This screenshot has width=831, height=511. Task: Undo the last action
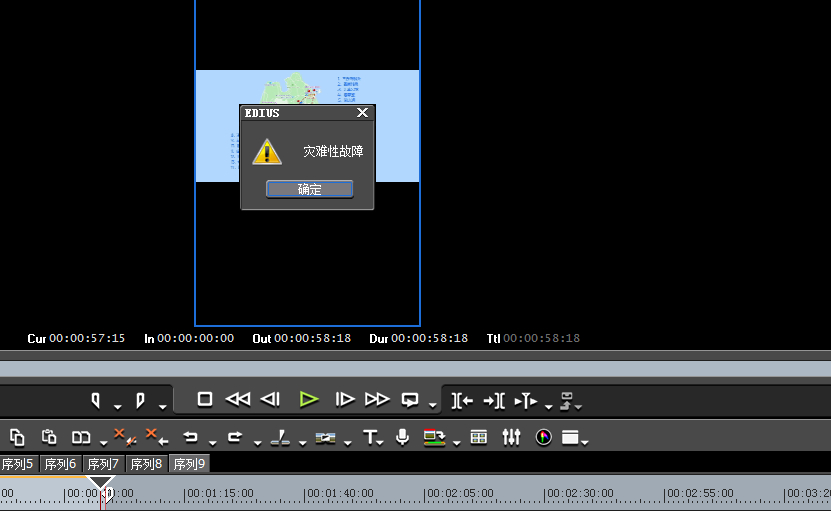[x=190, y=437]
